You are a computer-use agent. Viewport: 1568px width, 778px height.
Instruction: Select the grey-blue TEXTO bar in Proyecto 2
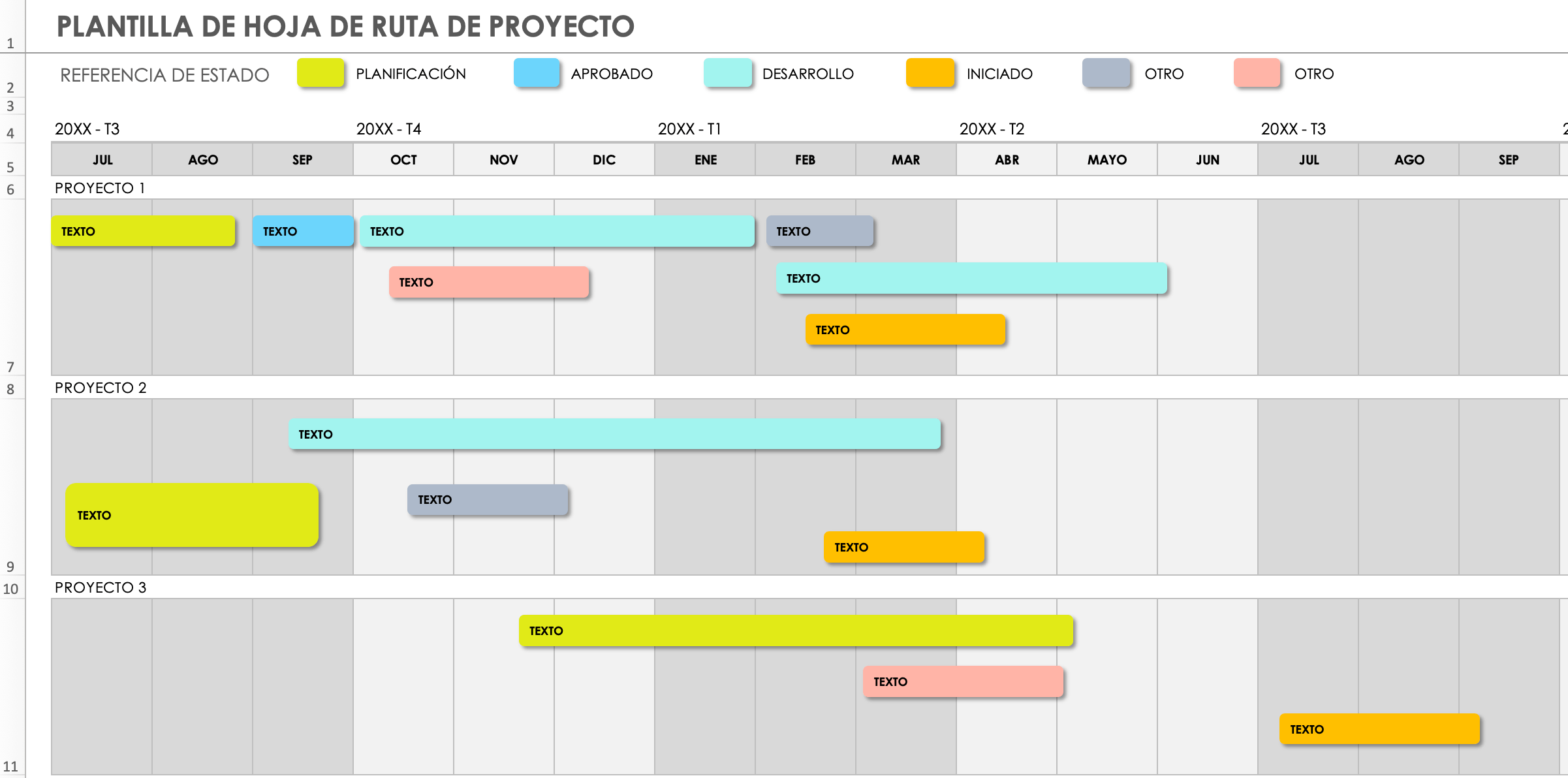tap(488, 499)
